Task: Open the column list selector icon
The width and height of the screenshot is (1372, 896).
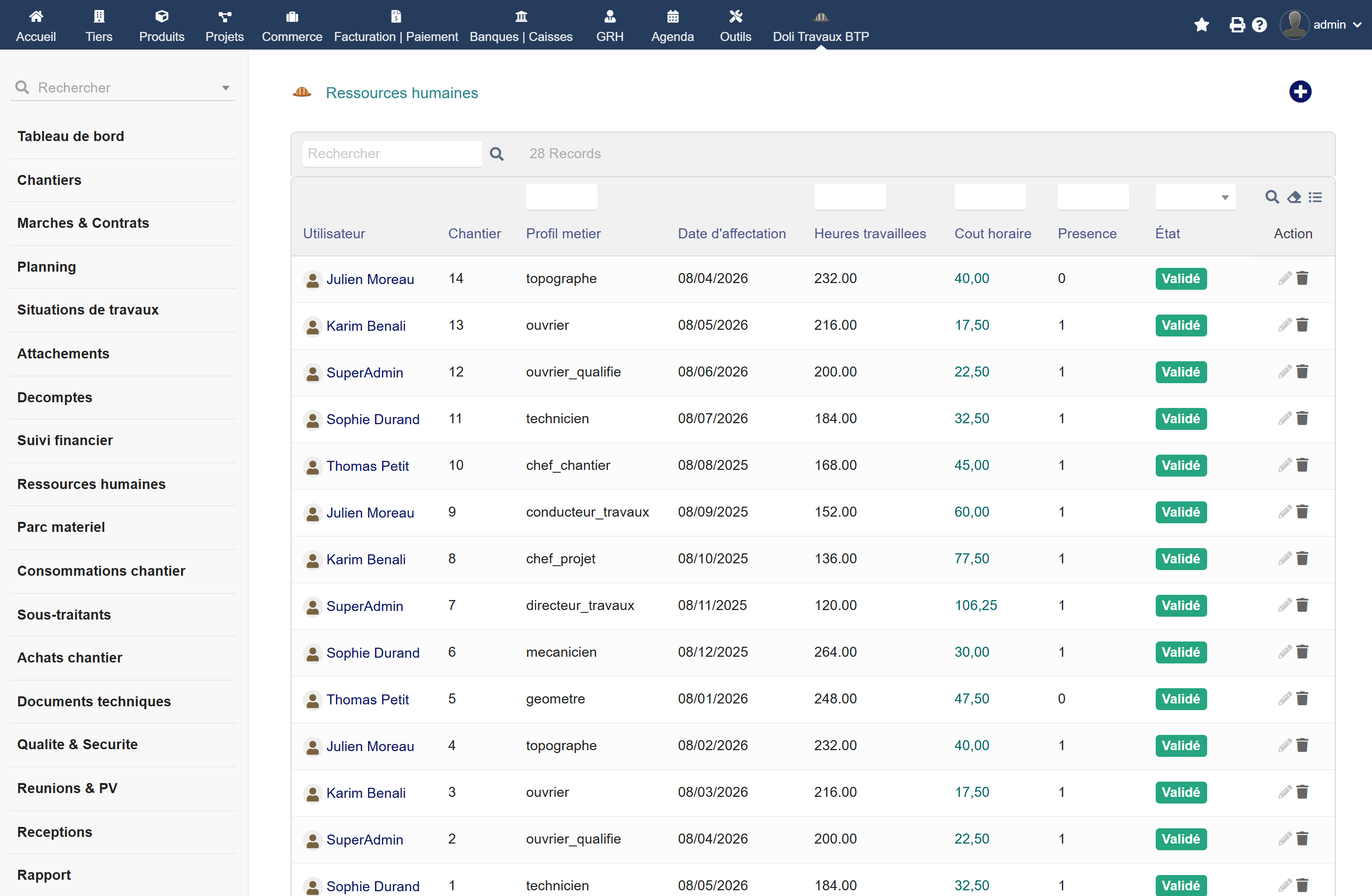Action: click(1315, 197)
